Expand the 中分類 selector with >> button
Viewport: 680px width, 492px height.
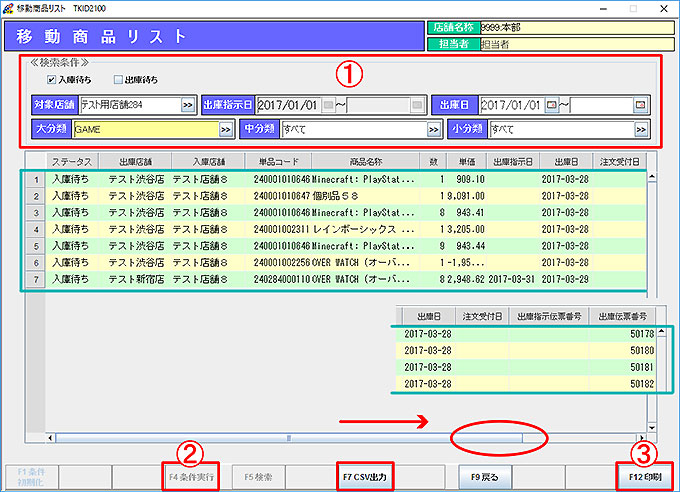(433, 129)
